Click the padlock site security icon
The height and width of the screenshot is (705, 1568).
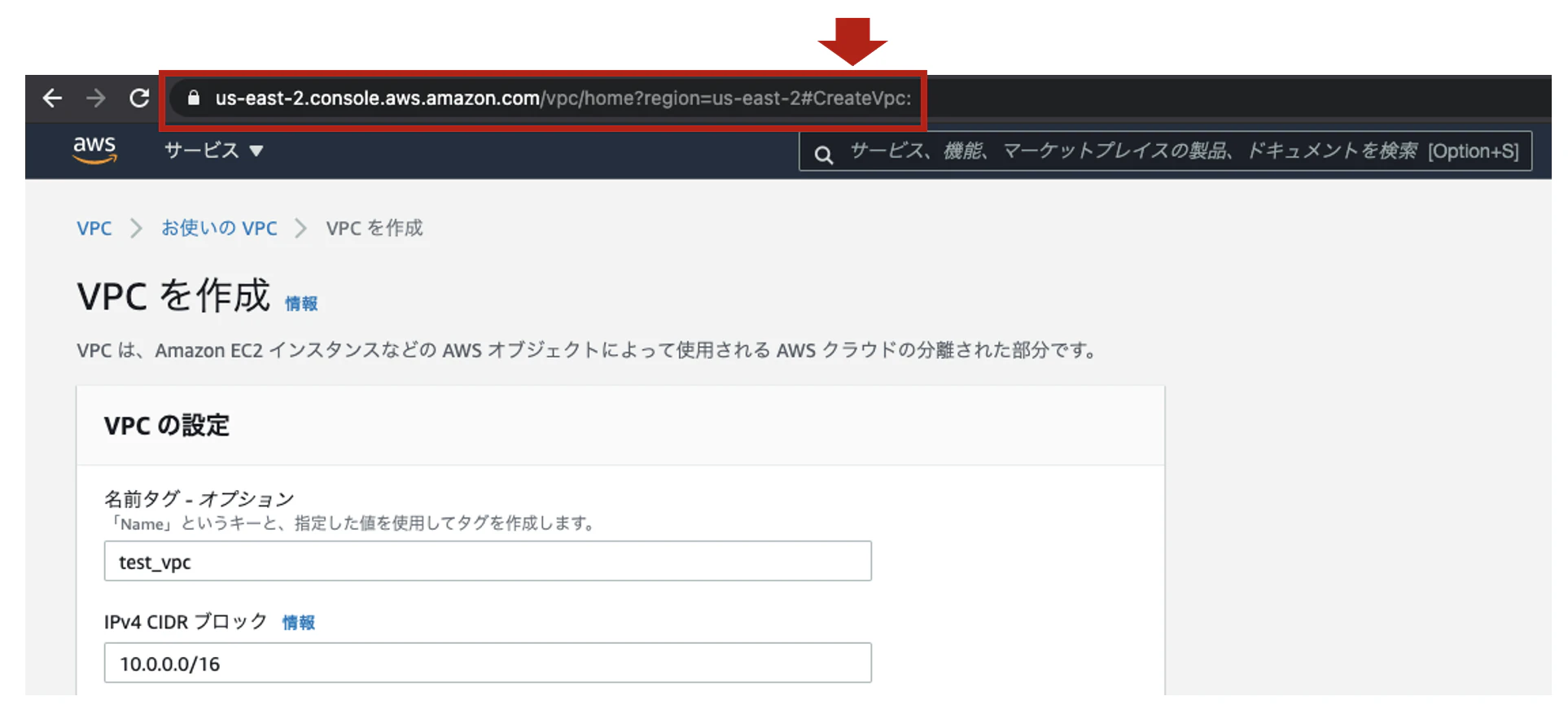tap(194, 99)
